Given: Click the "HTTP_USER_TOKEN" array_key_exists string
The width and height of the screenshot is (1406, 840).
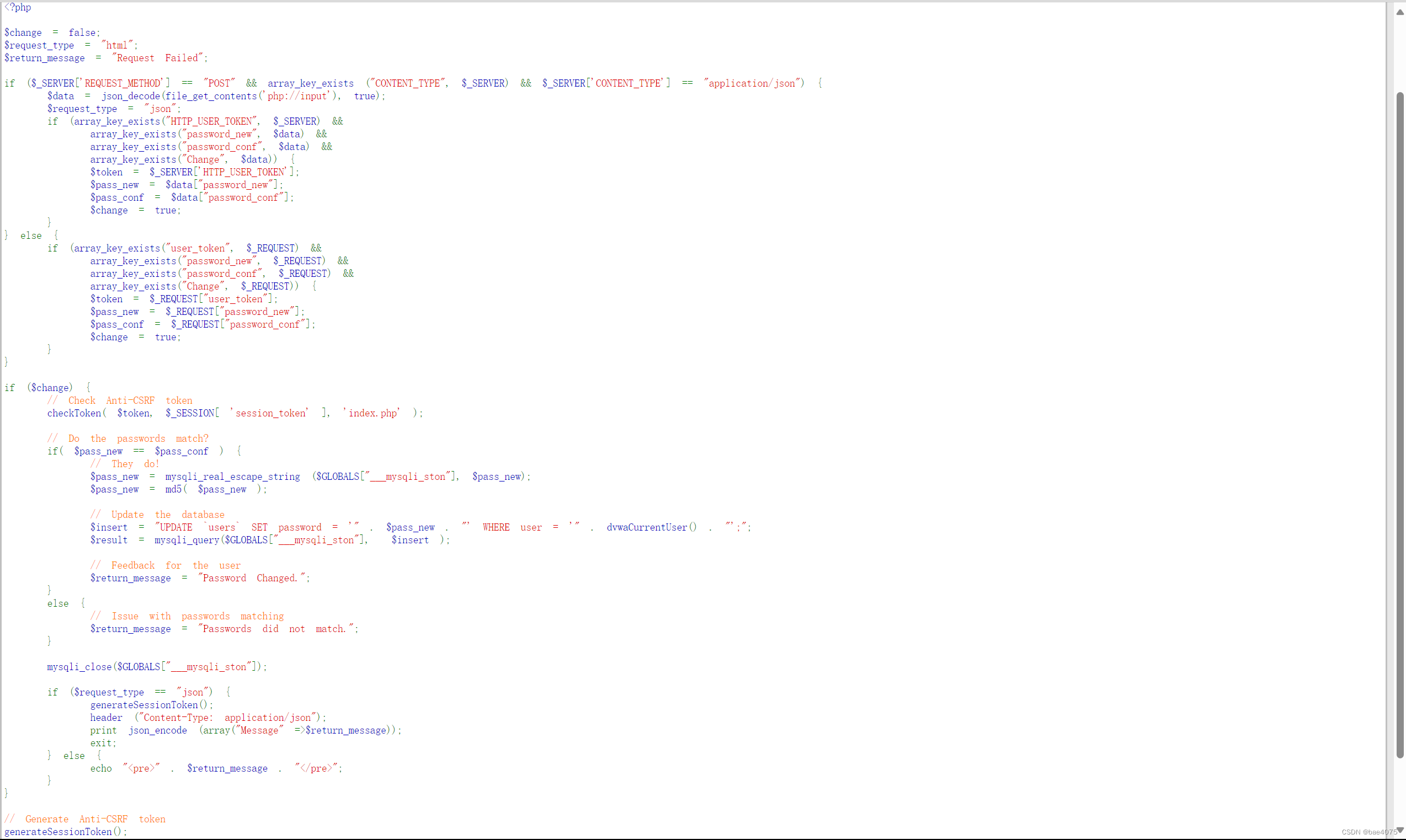Looking at the screenshot, I should pyautogui.click(x=211, y=122).
